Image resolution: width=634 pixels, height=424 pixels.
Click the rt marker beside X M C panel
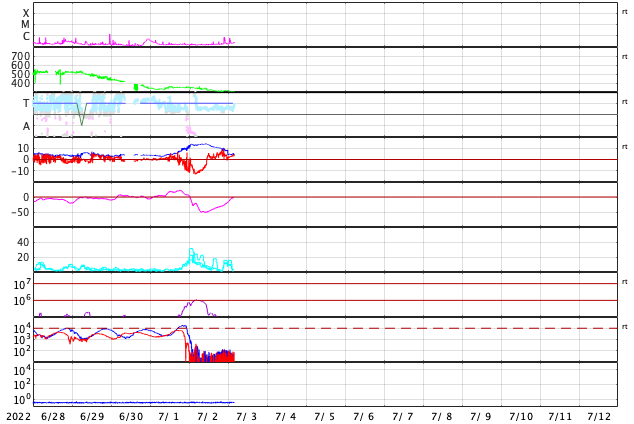(625, 12)
